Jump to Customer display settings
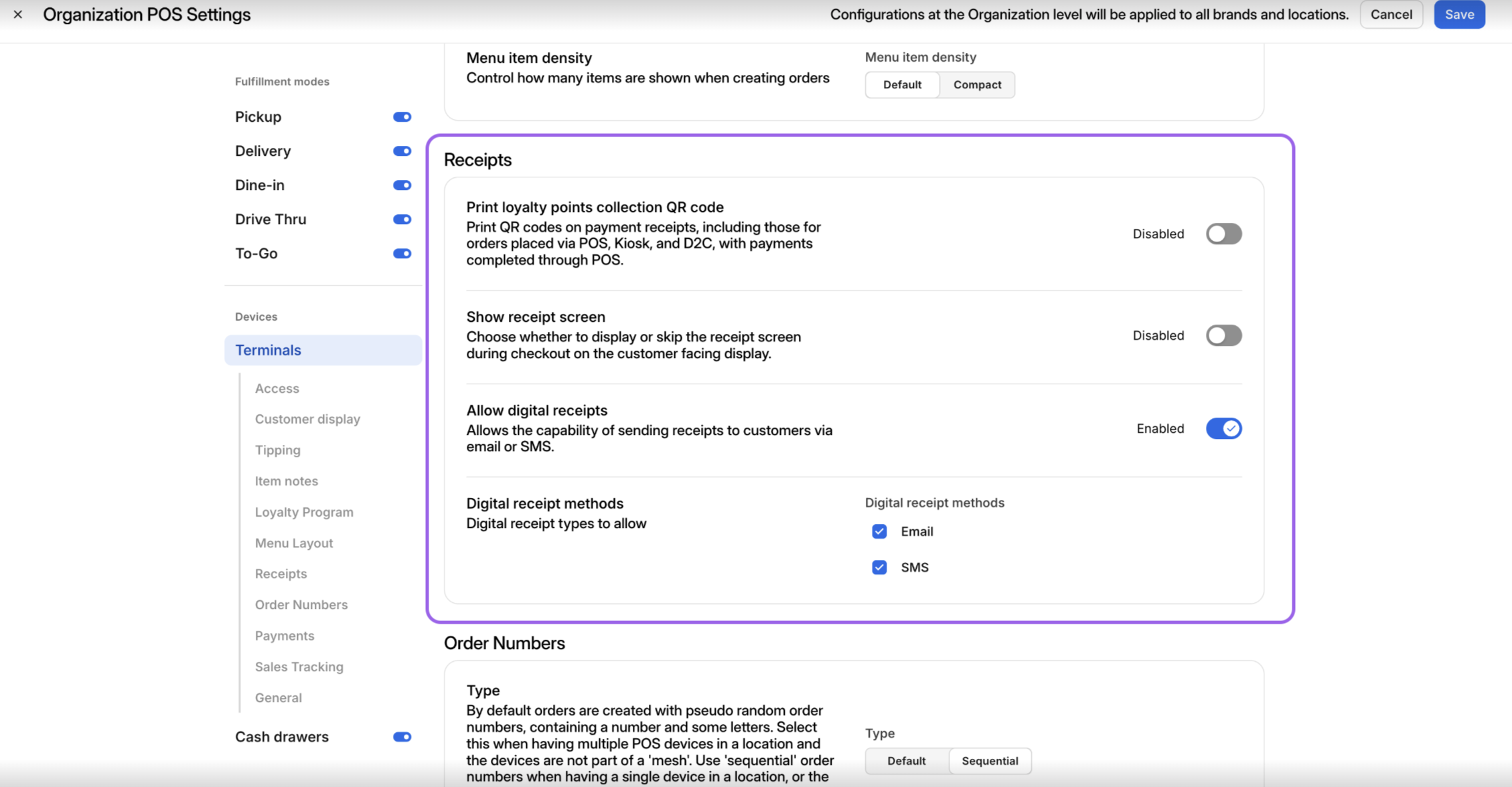 coord(307,419)
